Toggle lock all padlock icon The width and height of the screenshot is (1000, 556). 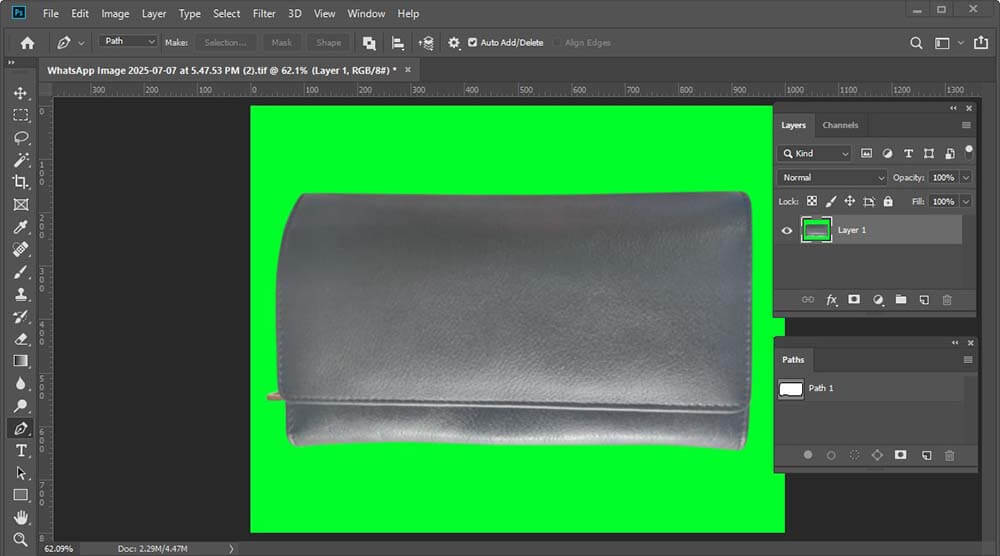pyautogui.click(x=888, y=201)
